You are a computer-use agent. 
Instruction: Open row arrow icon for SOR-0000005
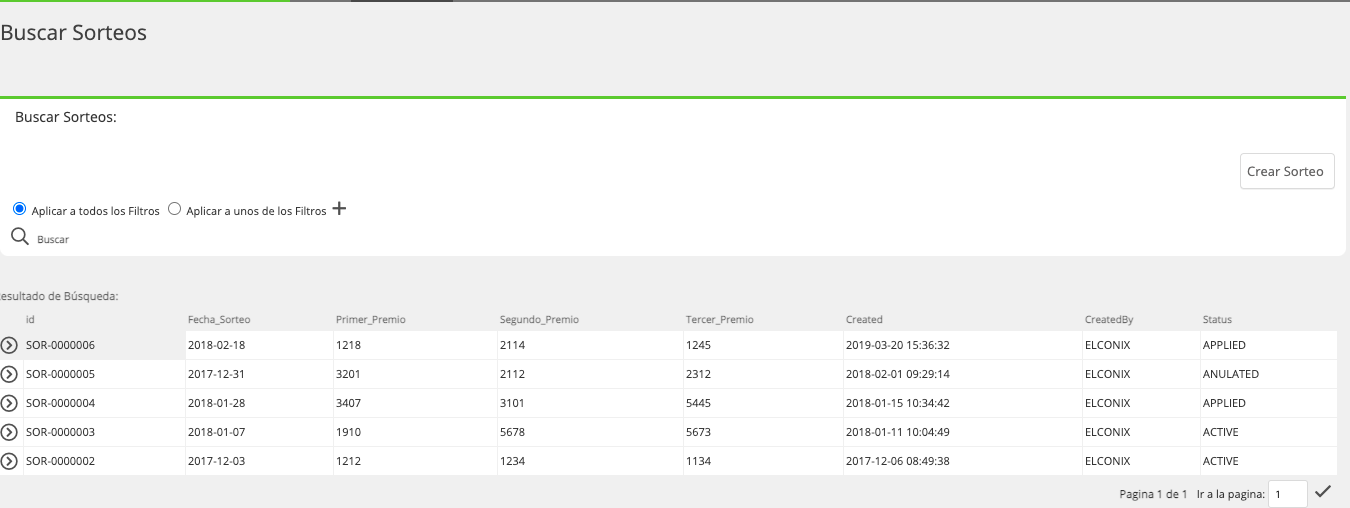pos(9,374)
